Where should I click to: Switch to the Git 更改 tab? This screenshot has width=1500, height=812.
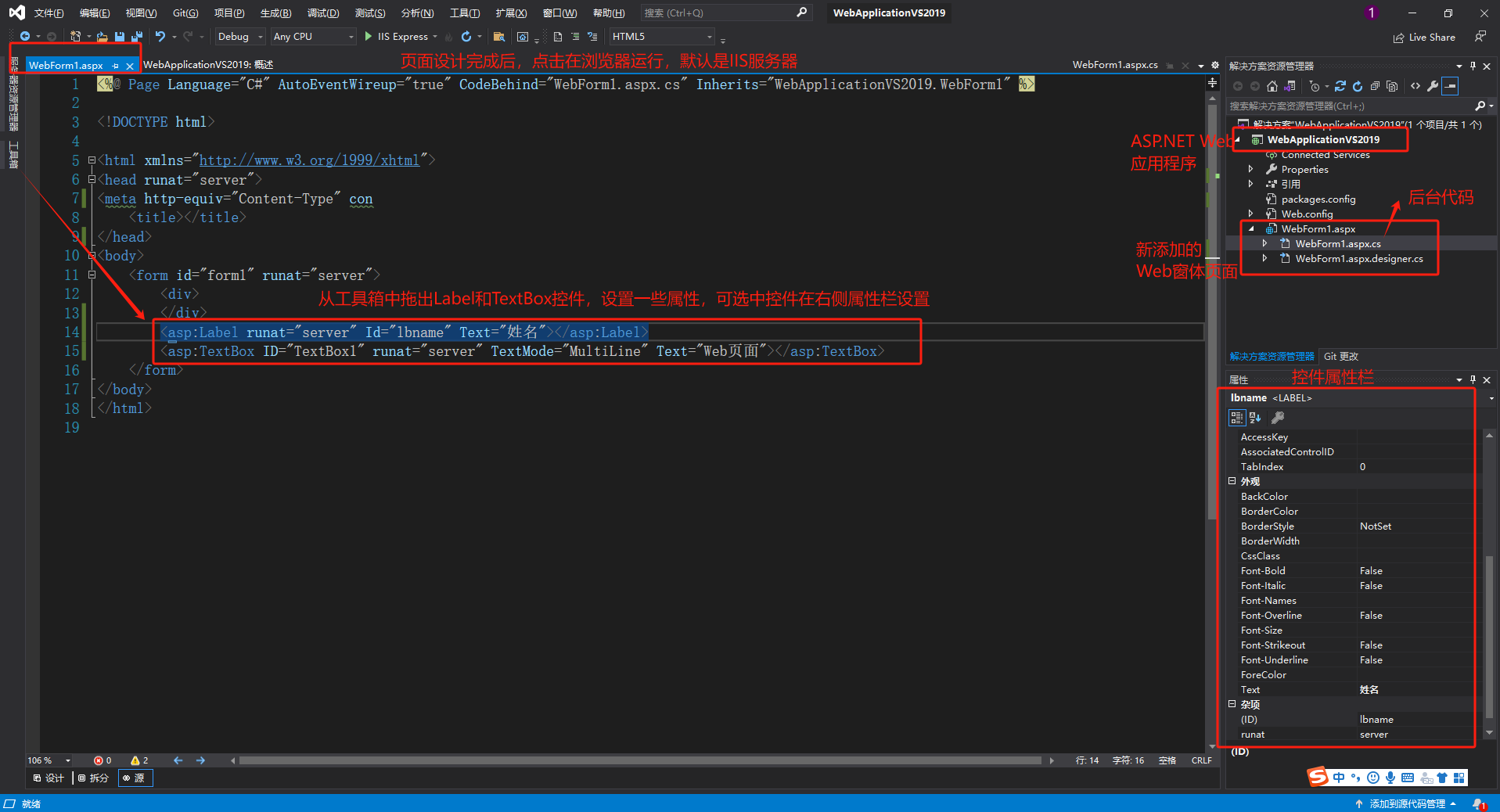pyautogui.click(x=1341, y=357)
